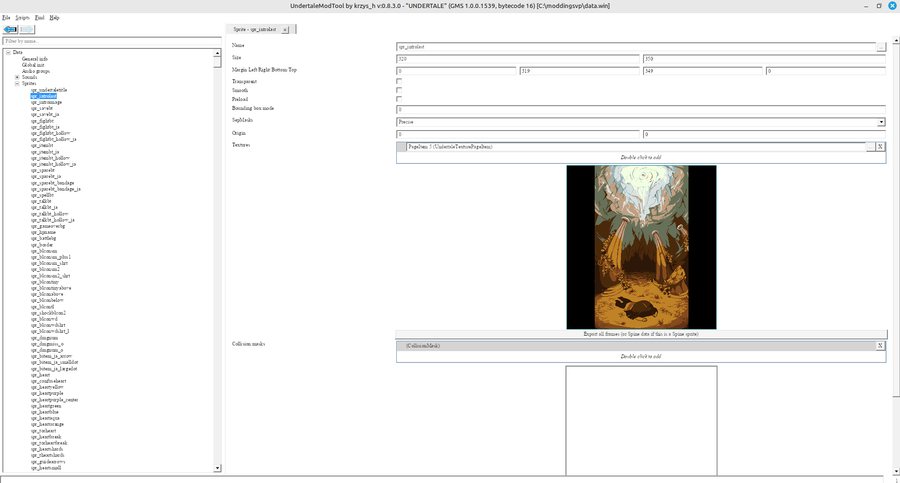Select spr_sparebt_bandage in the tree
Image resolution: width=900 pixels, height=483 pixels.
[x=52, y=183]
